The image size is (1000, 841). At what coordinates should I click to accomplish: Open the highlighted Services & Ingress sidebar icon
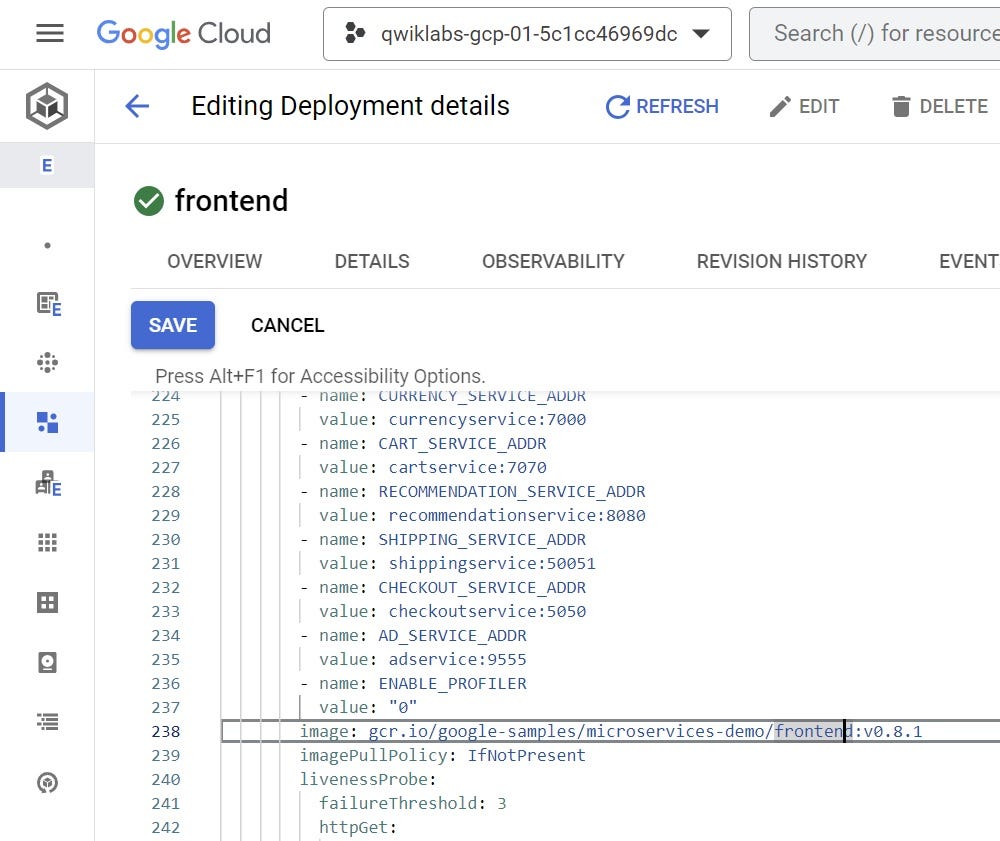coord(47,422)
